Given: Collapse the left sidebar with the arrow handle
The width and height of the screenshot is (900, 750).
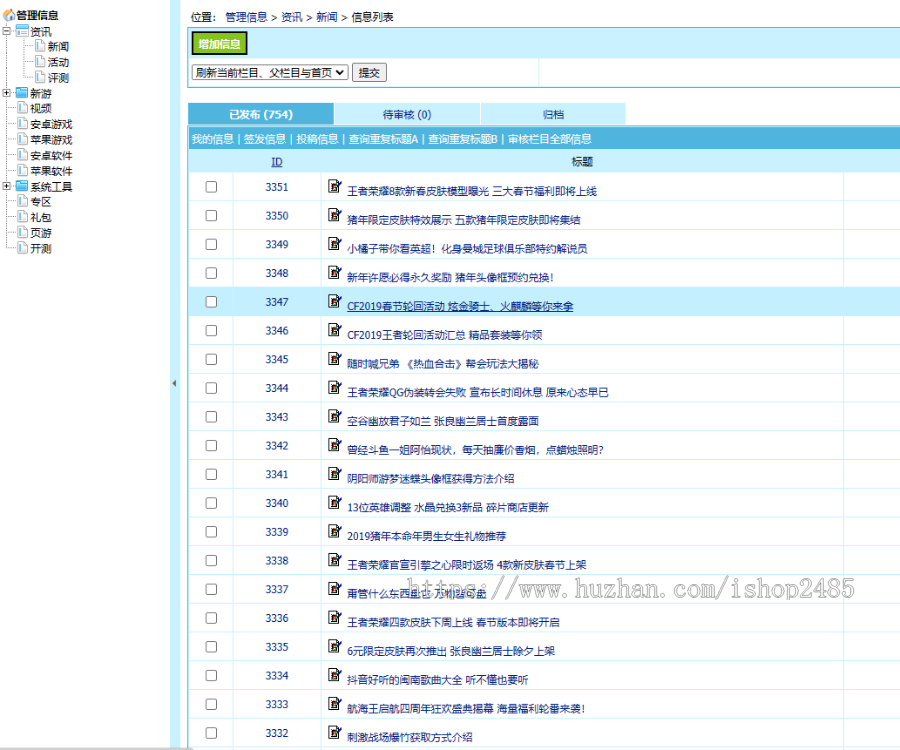Looking at the screenshot, I should pos(174,383).
